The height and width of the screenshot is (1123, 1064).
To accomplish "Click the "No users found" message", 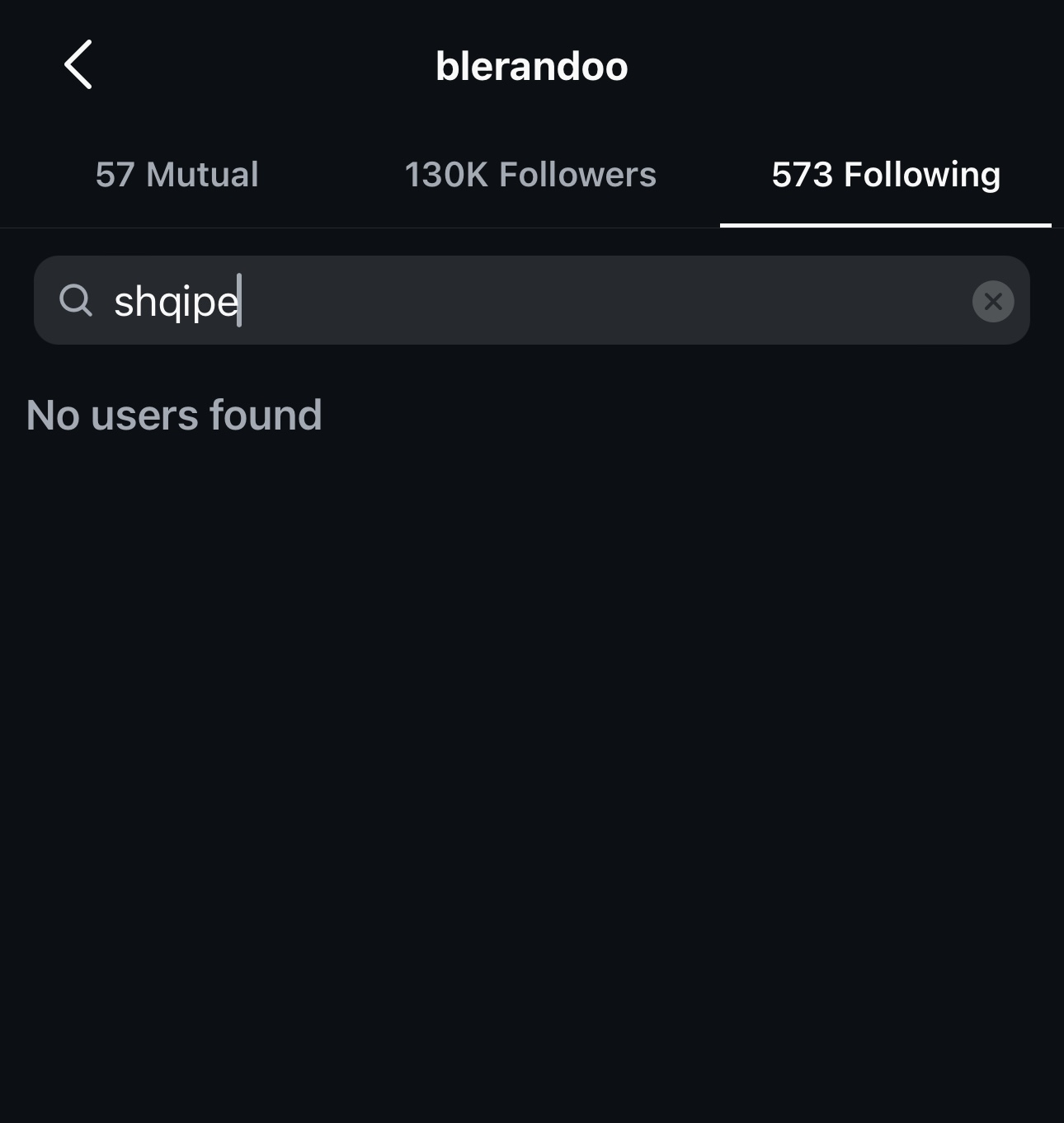I will click(174, 415).
